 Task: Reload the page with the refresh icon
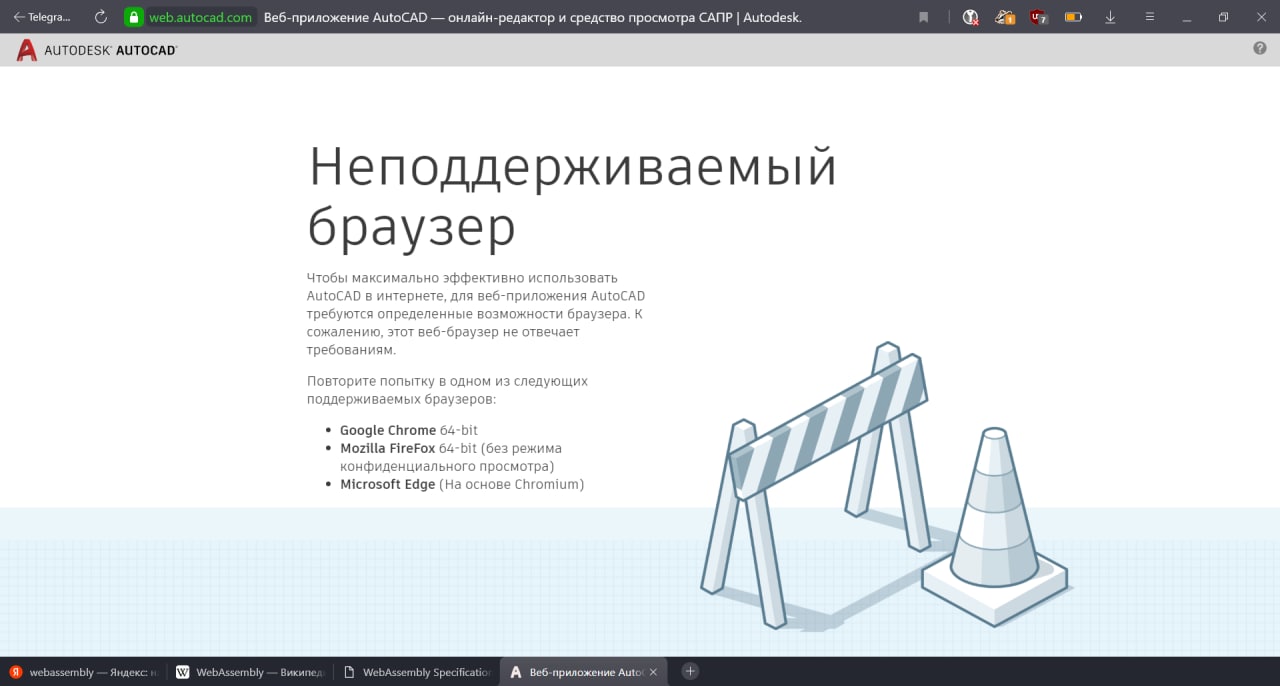[x=100, y=17]
